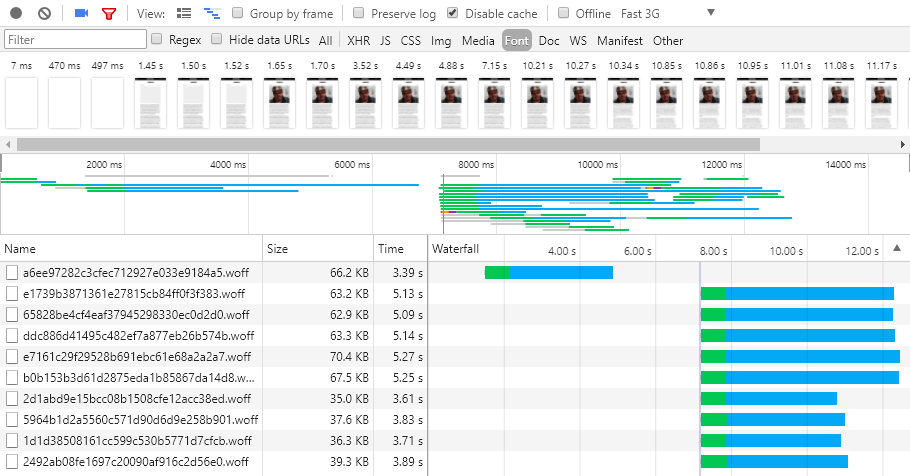
Task: Click waterfall bar of a6ee97282c3cfec request
Action: [549, 272]
